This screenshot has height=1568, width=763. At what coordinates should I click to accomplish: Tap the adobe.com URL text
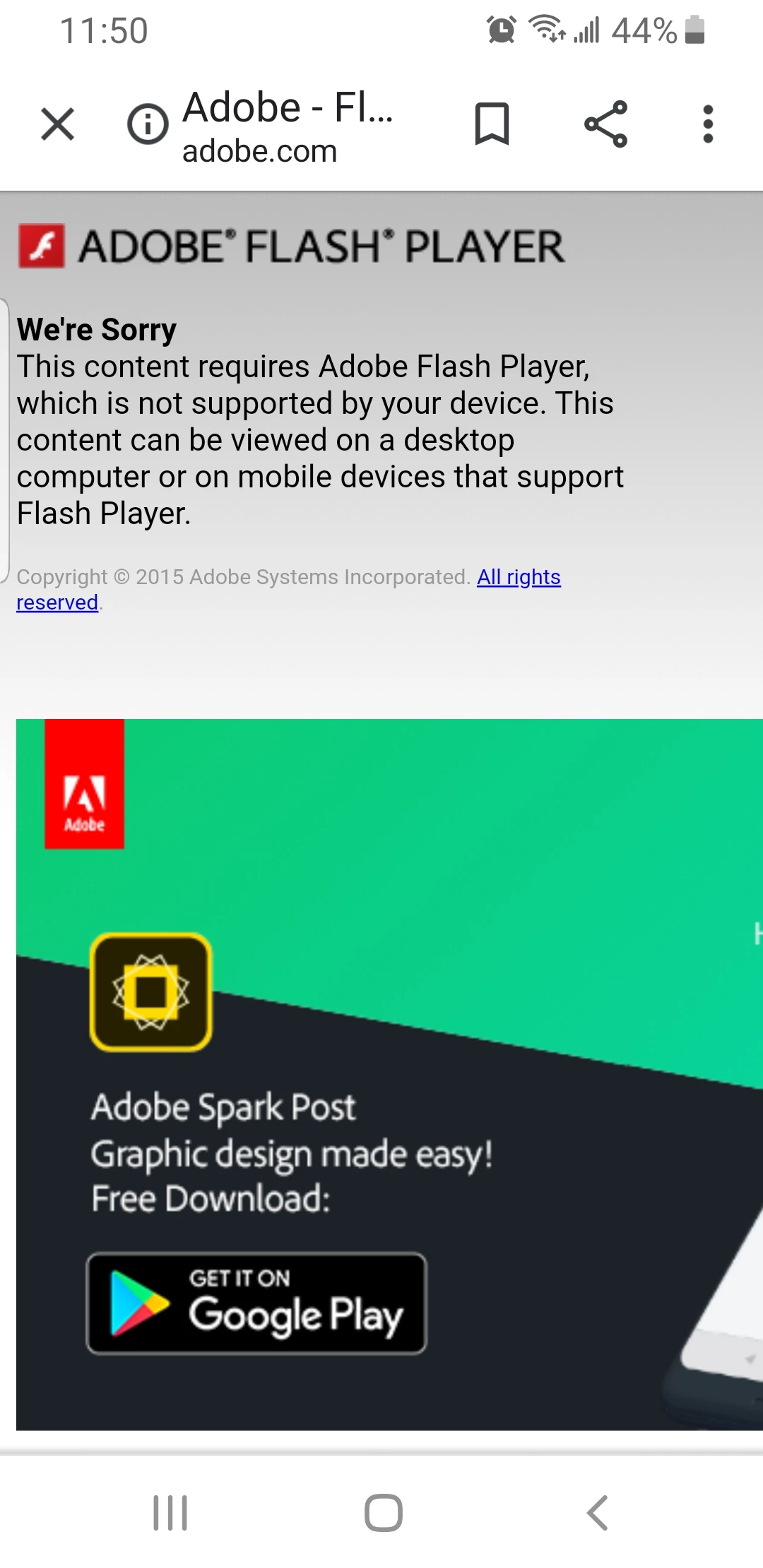pos(259,151)
